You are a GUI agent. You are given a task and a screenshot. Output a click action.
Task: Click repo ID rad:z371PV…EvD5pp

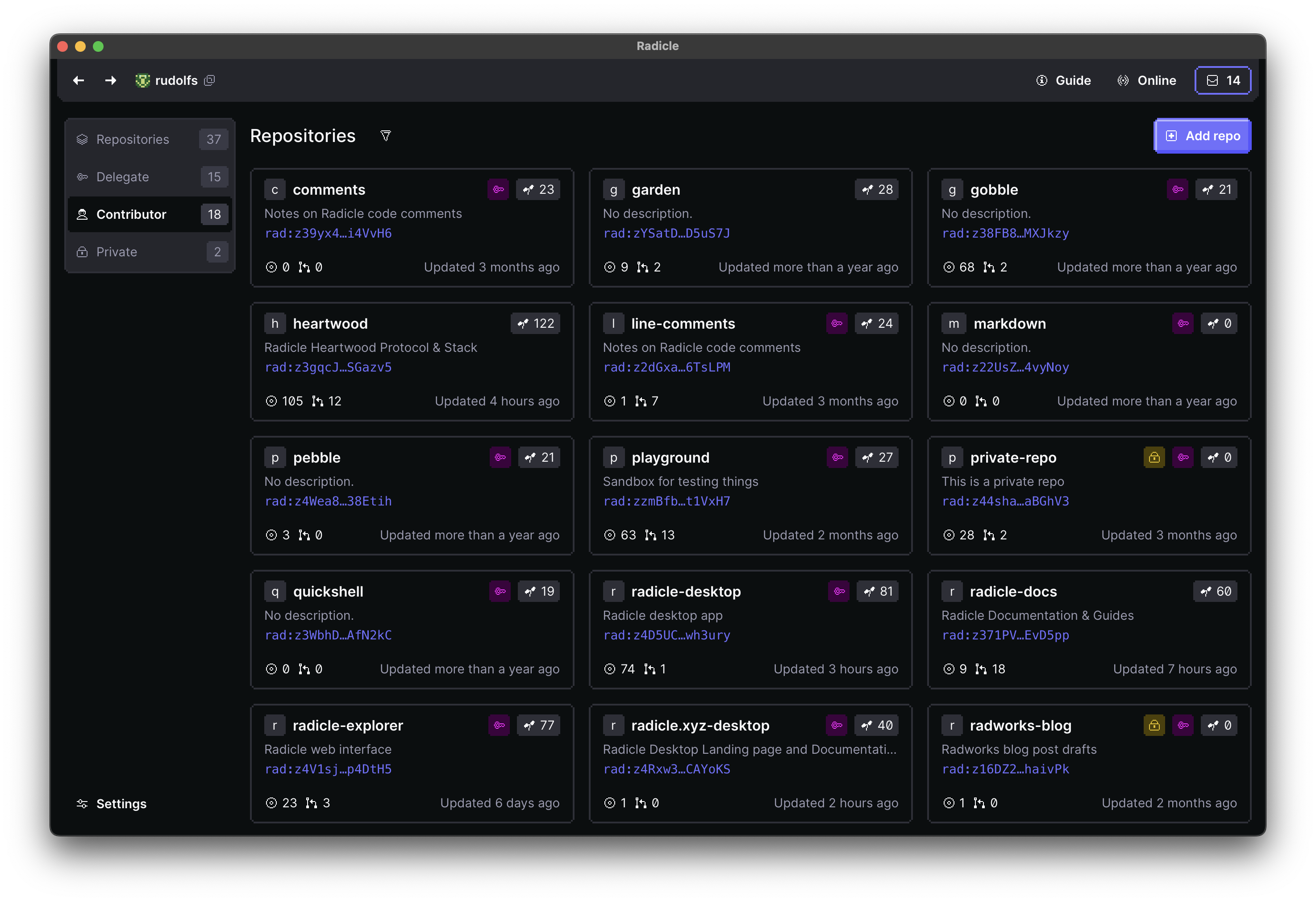tap(1005, 635)
